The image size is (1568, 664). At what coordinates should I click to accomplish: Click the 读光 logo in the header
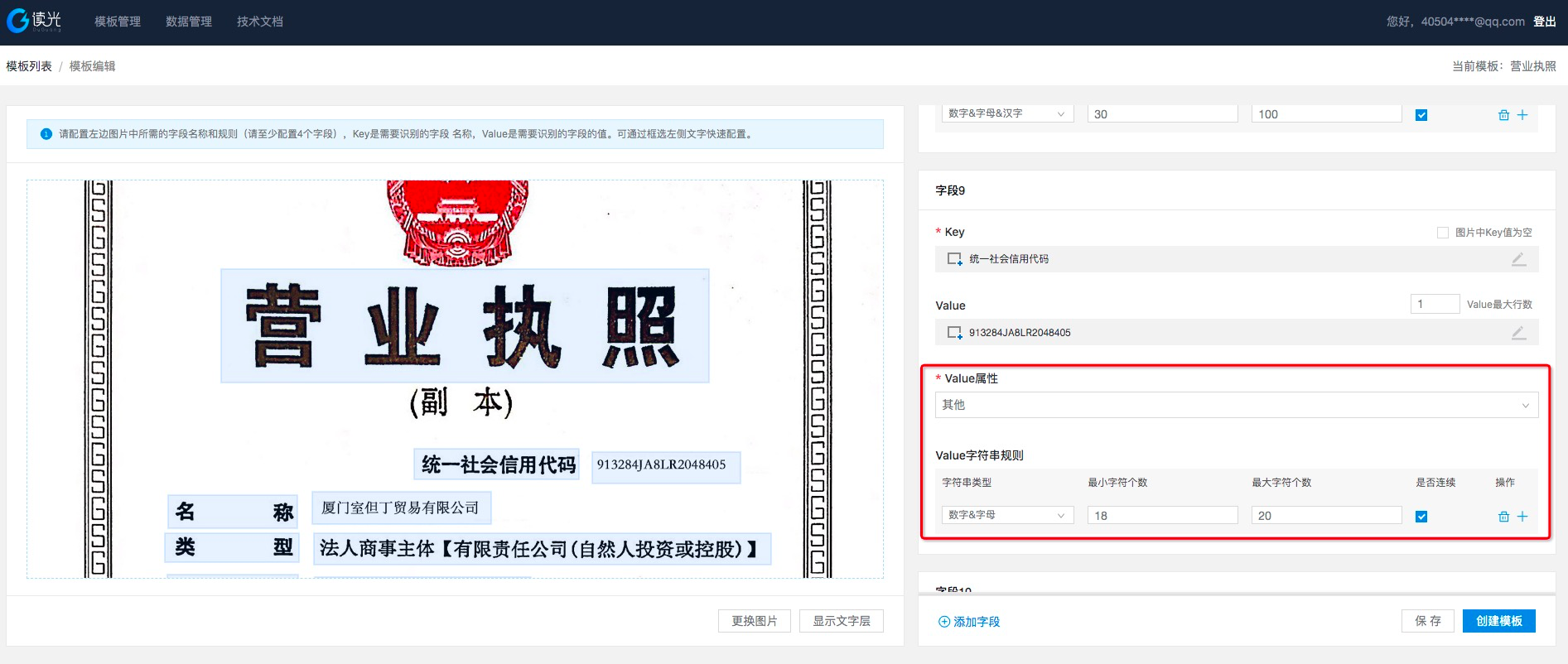pos(34,21)
